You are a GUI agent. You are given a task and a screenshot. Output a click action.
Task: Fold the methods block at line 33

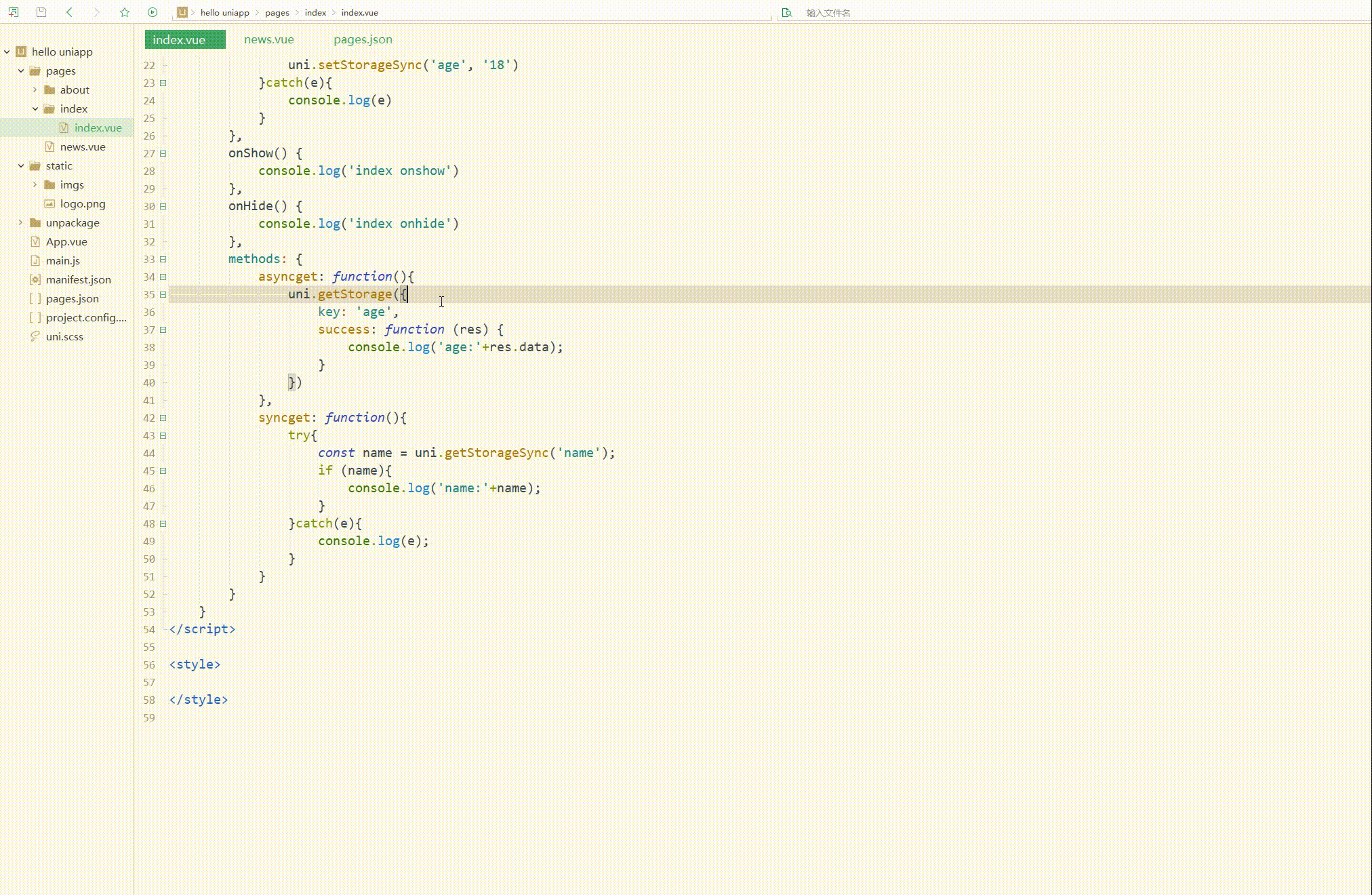coord(163,259)
